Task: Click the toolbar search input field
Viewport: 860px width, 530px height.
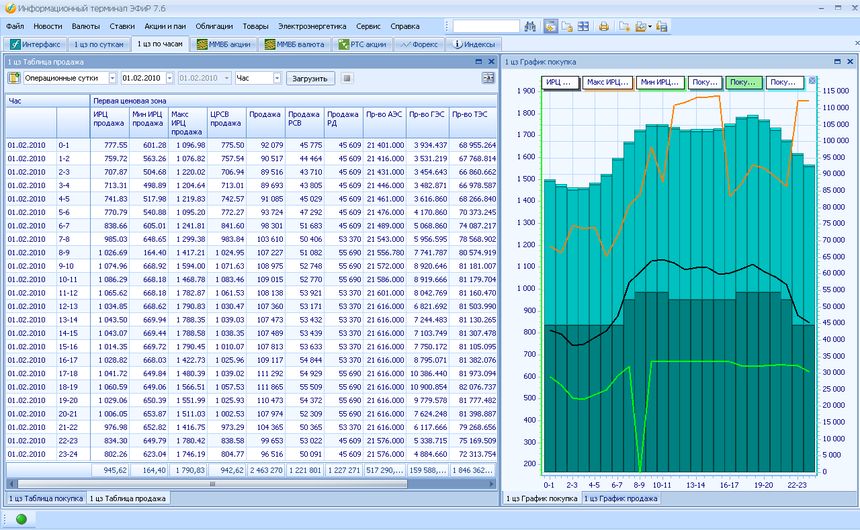Action: click(x=485, y=26)
